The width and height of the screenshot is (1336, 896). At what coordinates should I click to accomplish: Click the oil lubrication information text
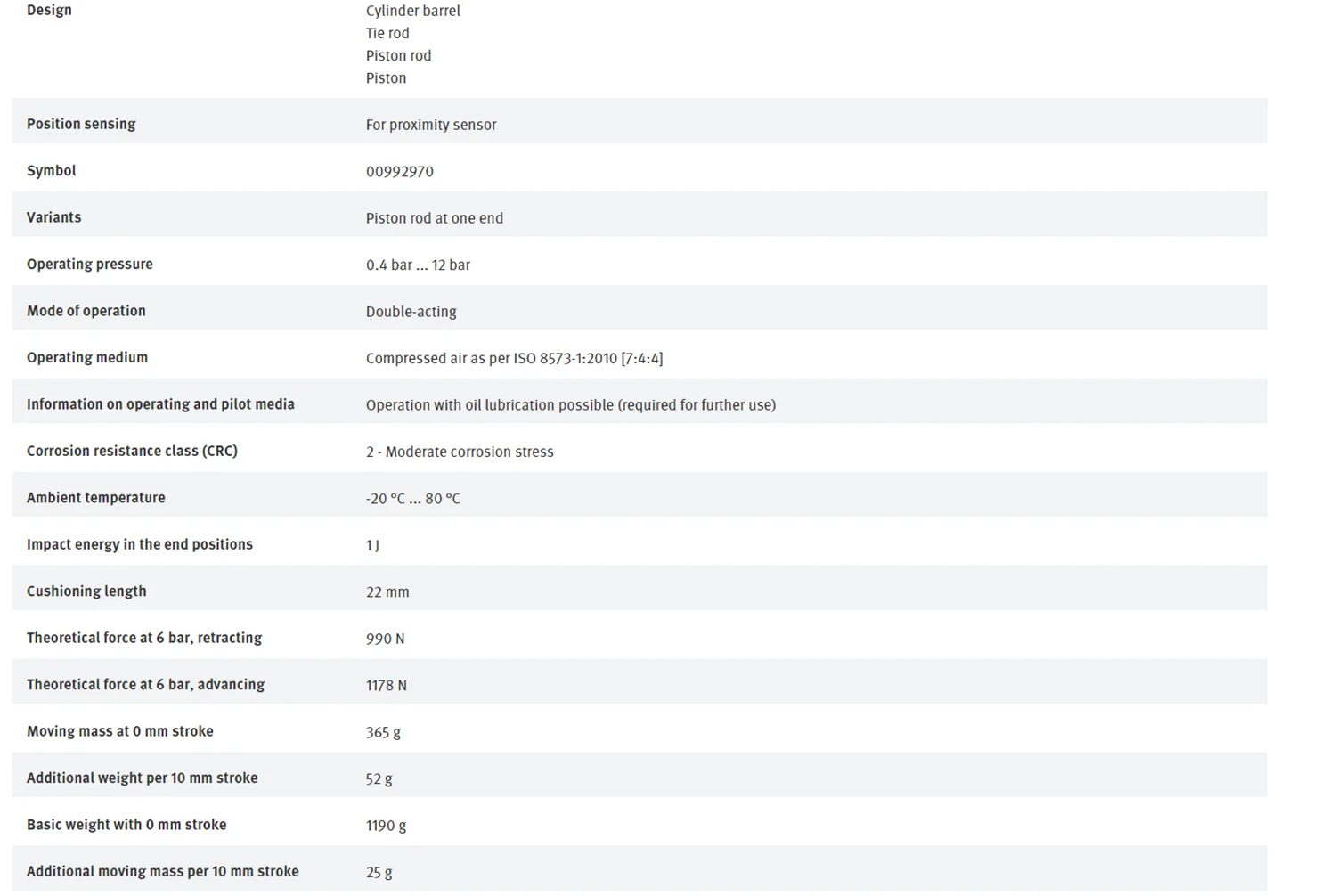tap(571, 405)
